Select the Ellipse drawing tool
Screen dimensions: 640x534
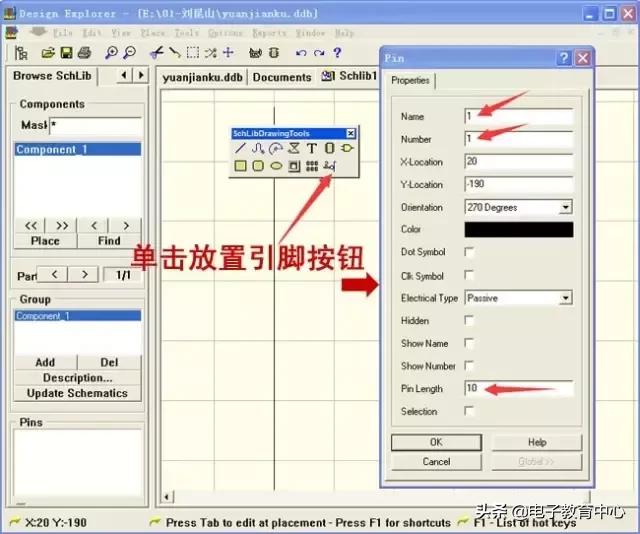pos(276,166)
